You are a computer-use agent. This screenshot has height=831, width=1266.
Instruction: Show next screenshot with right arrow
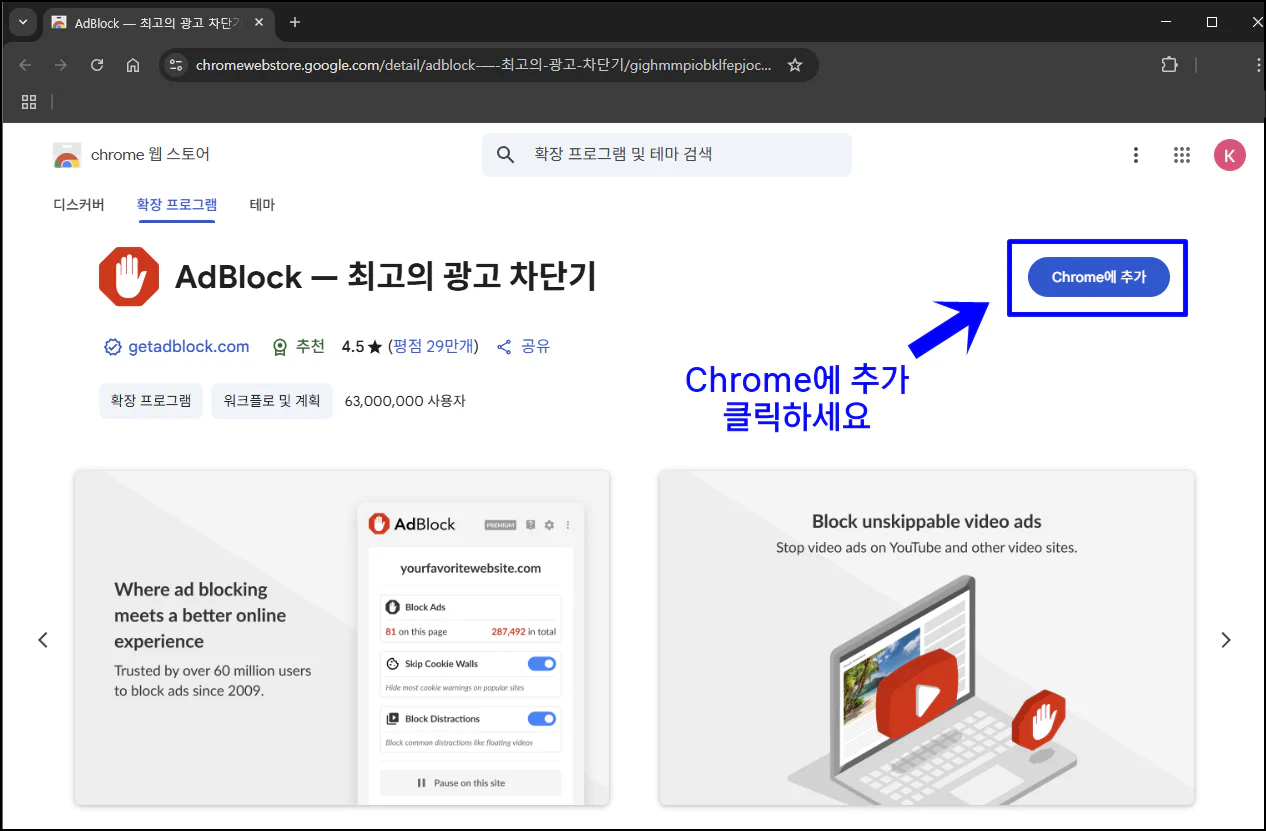(x=1226, y=640)
